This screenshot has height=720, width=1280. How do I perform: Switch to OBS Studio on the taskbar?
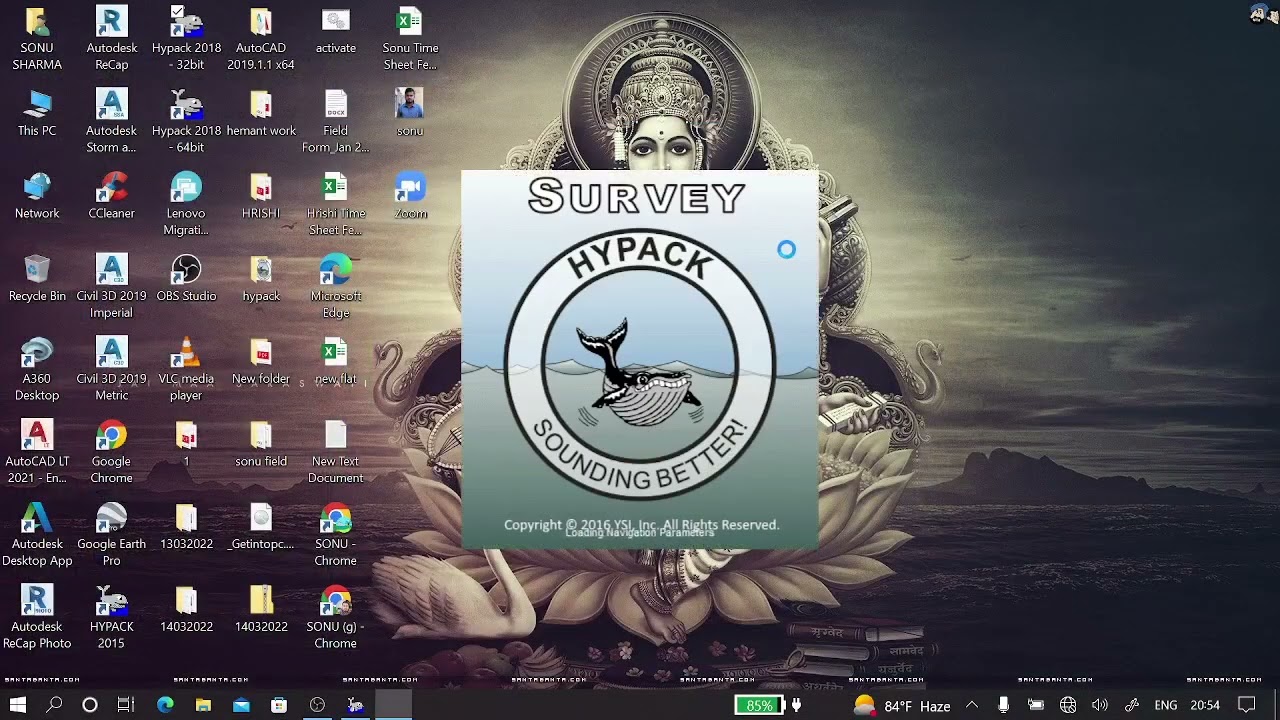pos(317,705)
